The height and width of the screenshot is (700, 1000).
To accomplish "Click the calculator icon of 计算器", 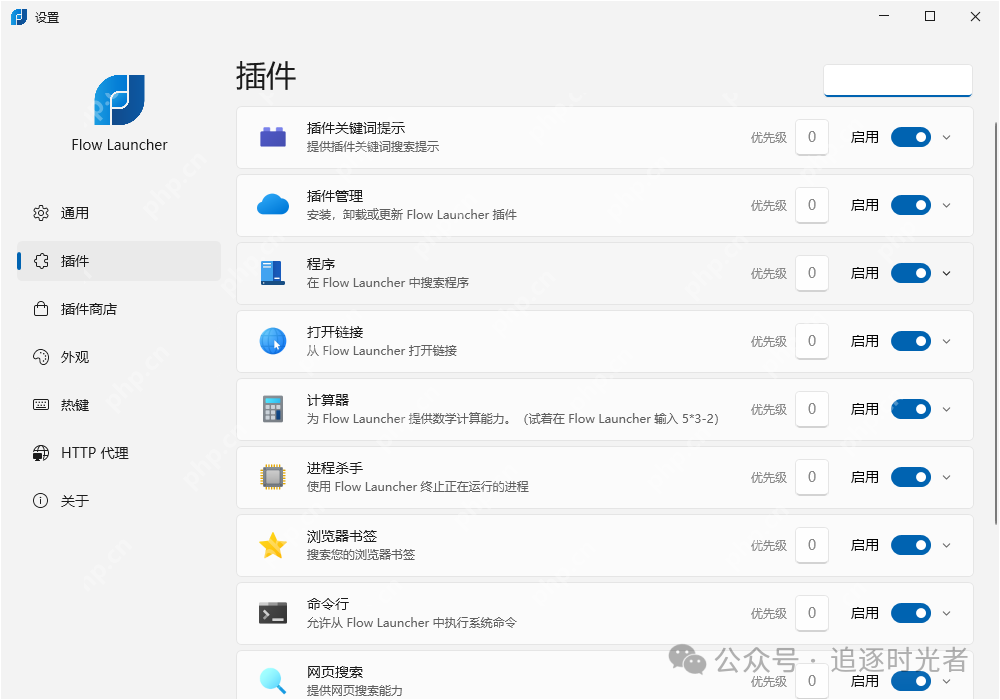I will pyautogui.click(x=273, y=409).
